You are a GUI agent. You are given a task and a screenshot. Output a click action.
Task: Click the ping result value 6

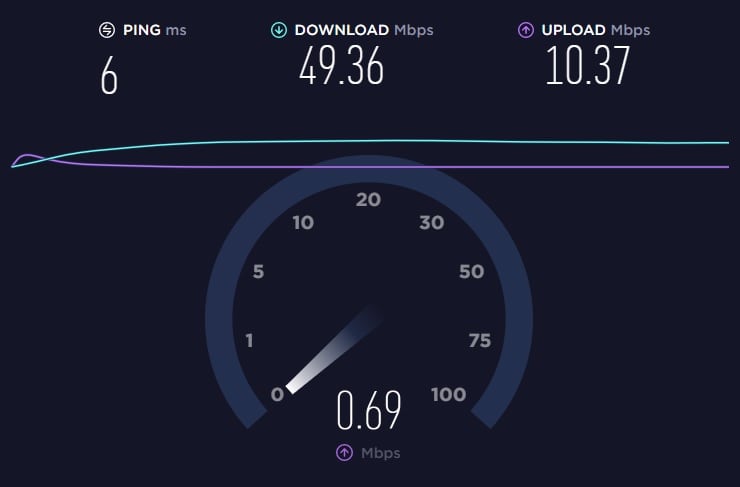[x=109, y=76]
